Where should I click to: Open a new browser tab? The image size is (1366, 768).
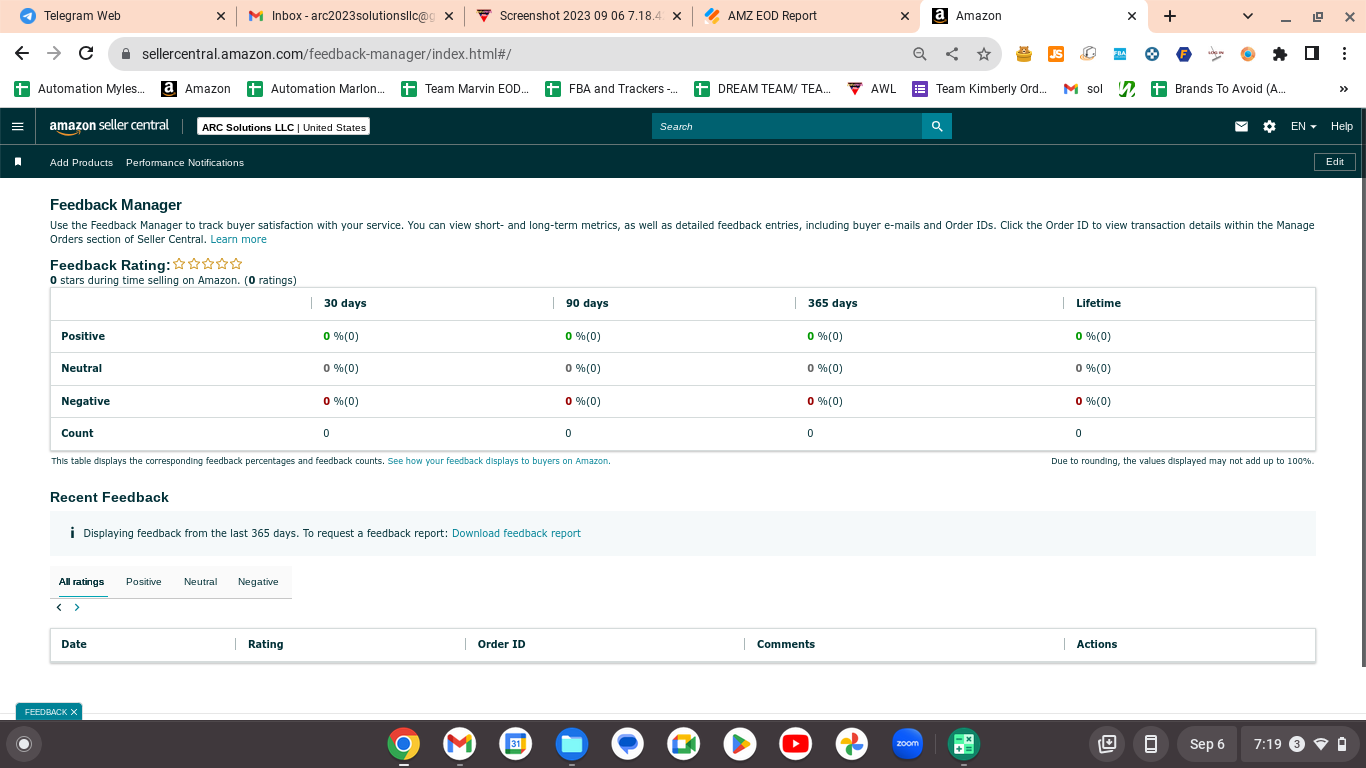click(x=1170, y=16)
